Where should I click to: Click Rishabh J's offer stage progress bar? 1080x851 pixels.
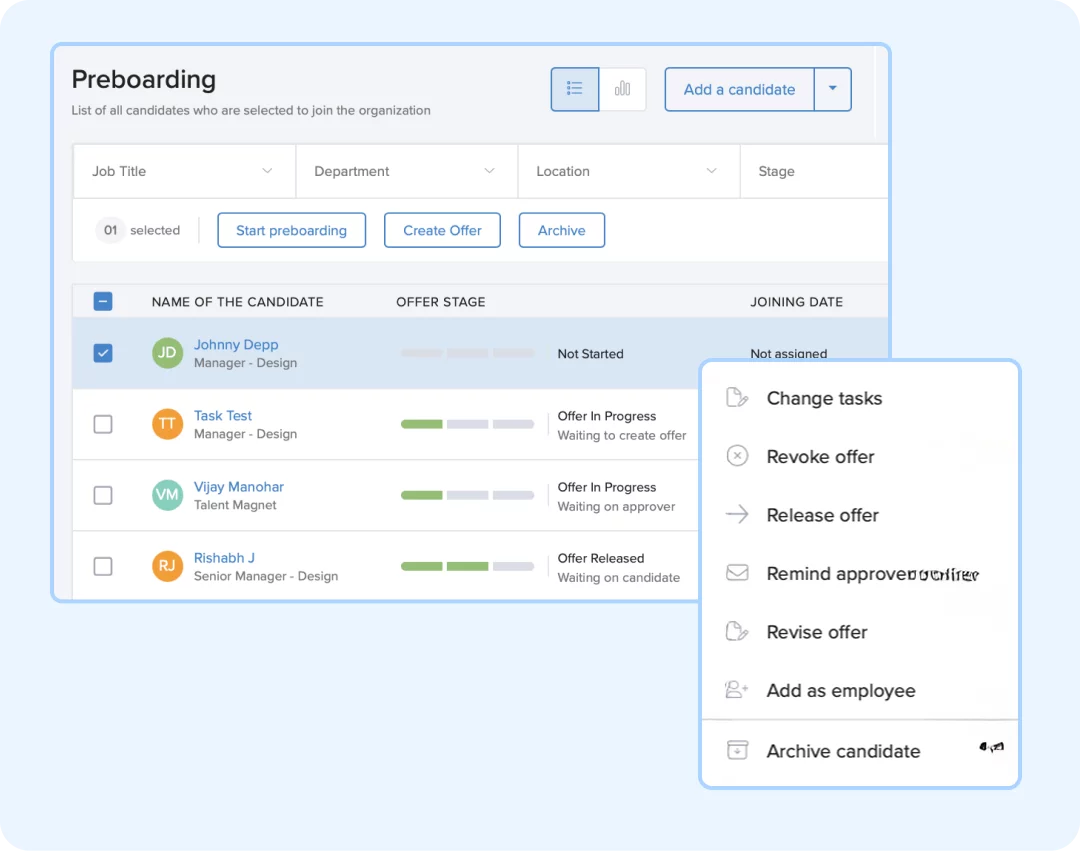[x=467, y=566]
